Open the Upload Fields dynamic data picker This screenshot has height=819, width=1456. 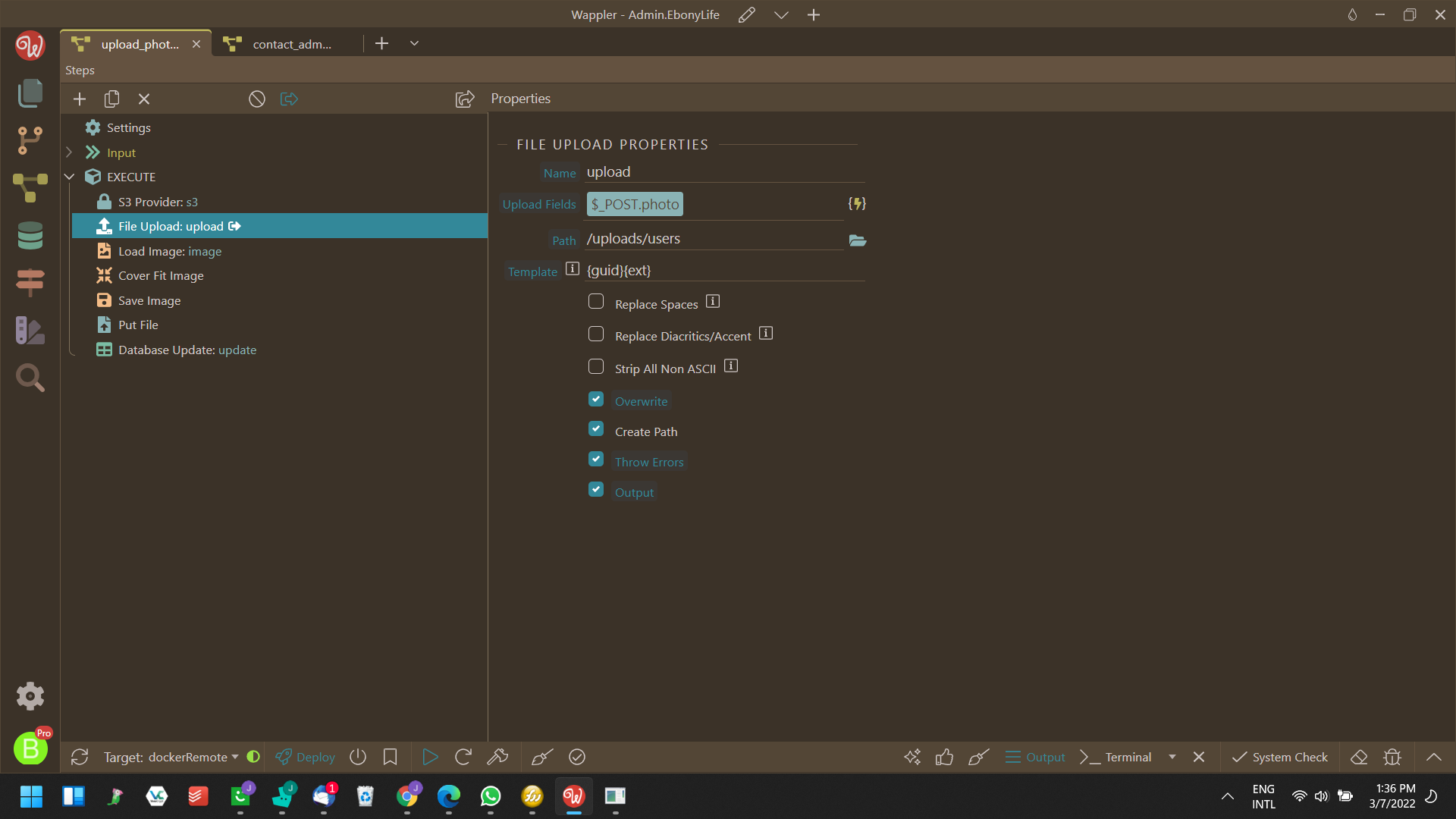(x=857, y=204)
